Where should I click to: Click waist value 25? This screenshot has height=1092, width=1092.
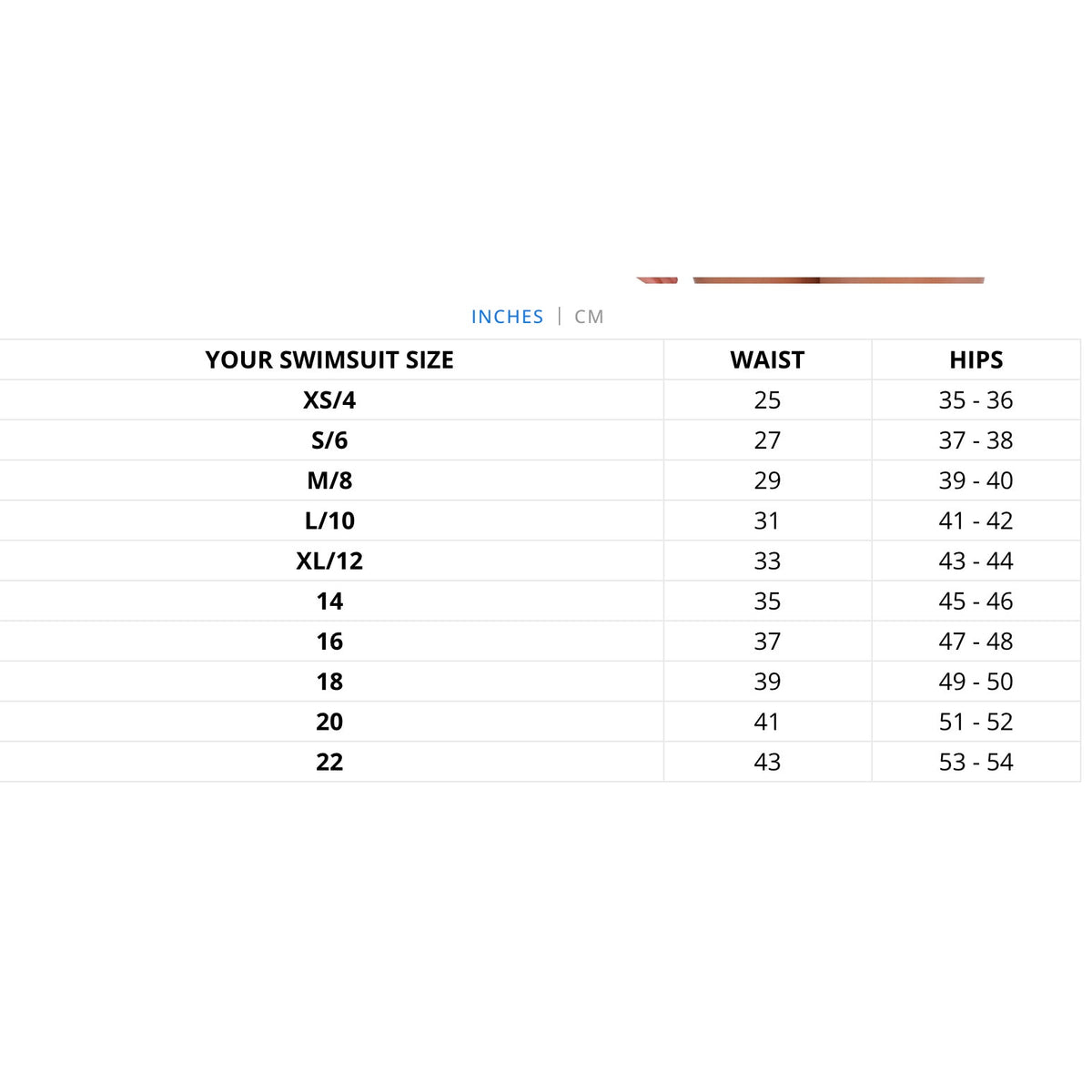[x=767, y=399]
